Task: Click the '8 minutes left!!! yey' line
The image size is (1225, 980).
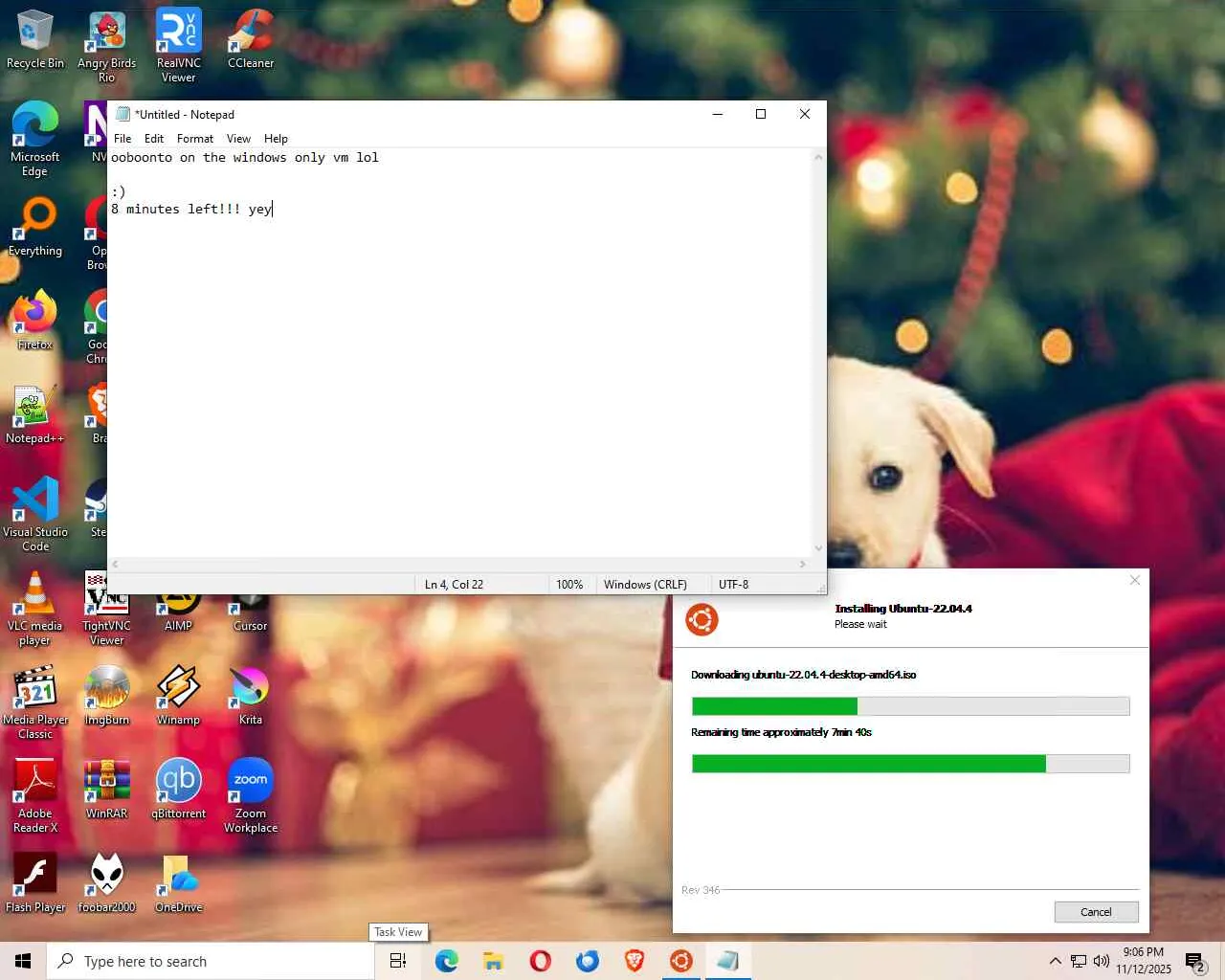Action: pos(191,210)
